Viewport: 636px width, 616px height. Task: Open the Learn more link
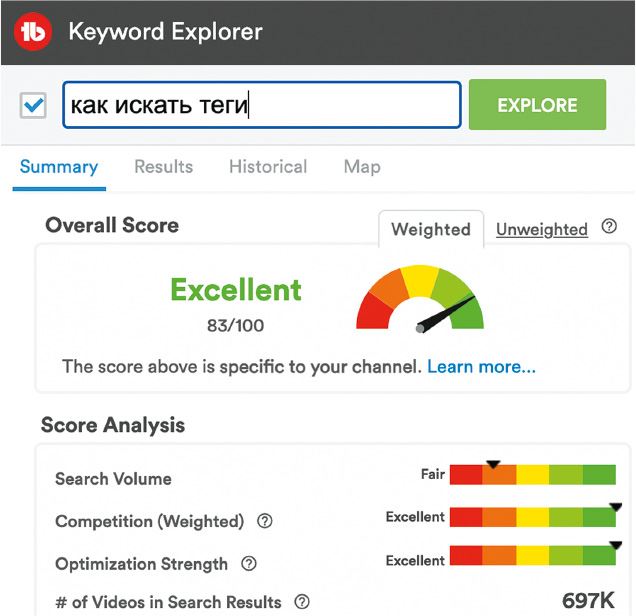coord(481,367)
